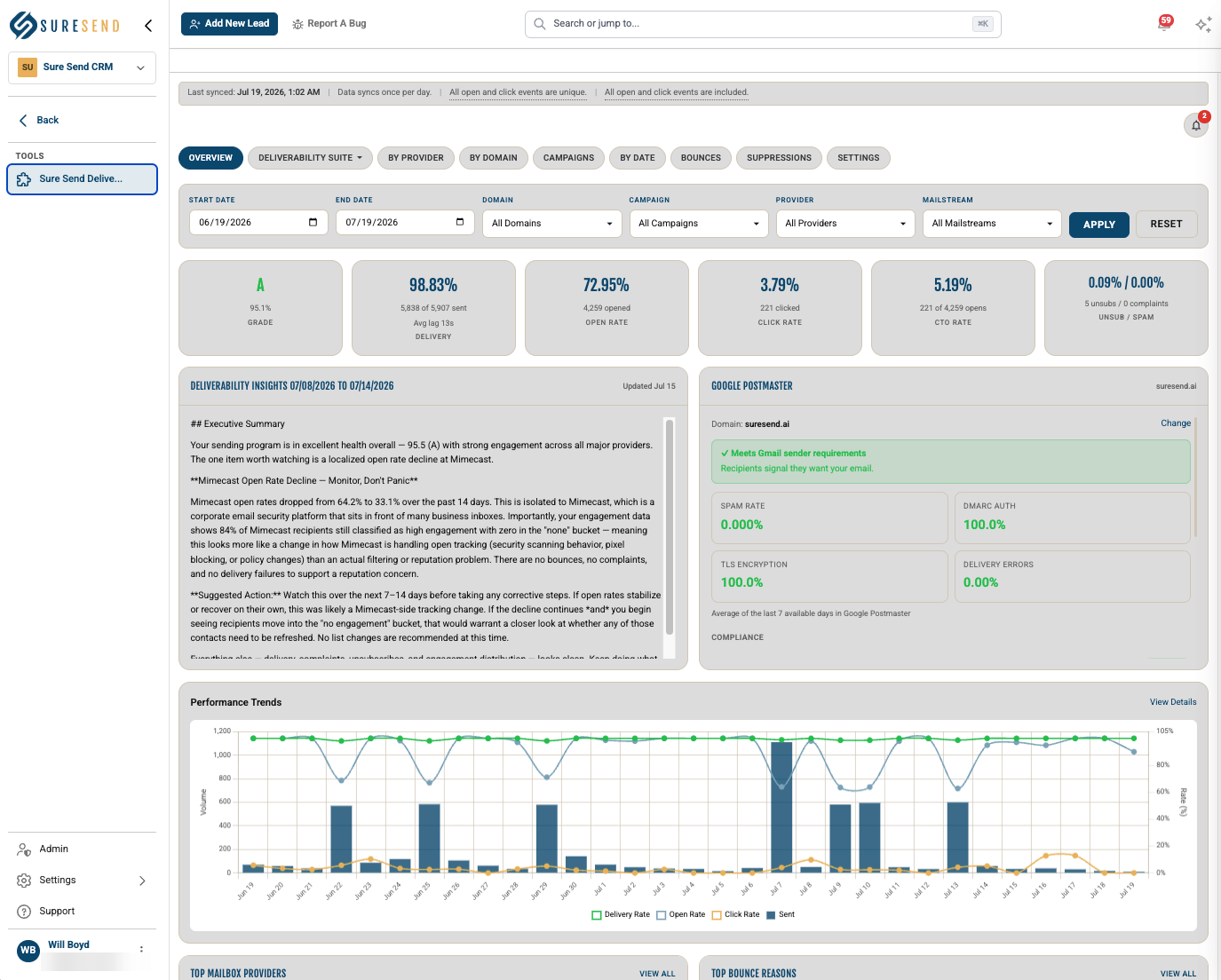
Task: Open the All Providers dropdown
Action: click(845, 224)
